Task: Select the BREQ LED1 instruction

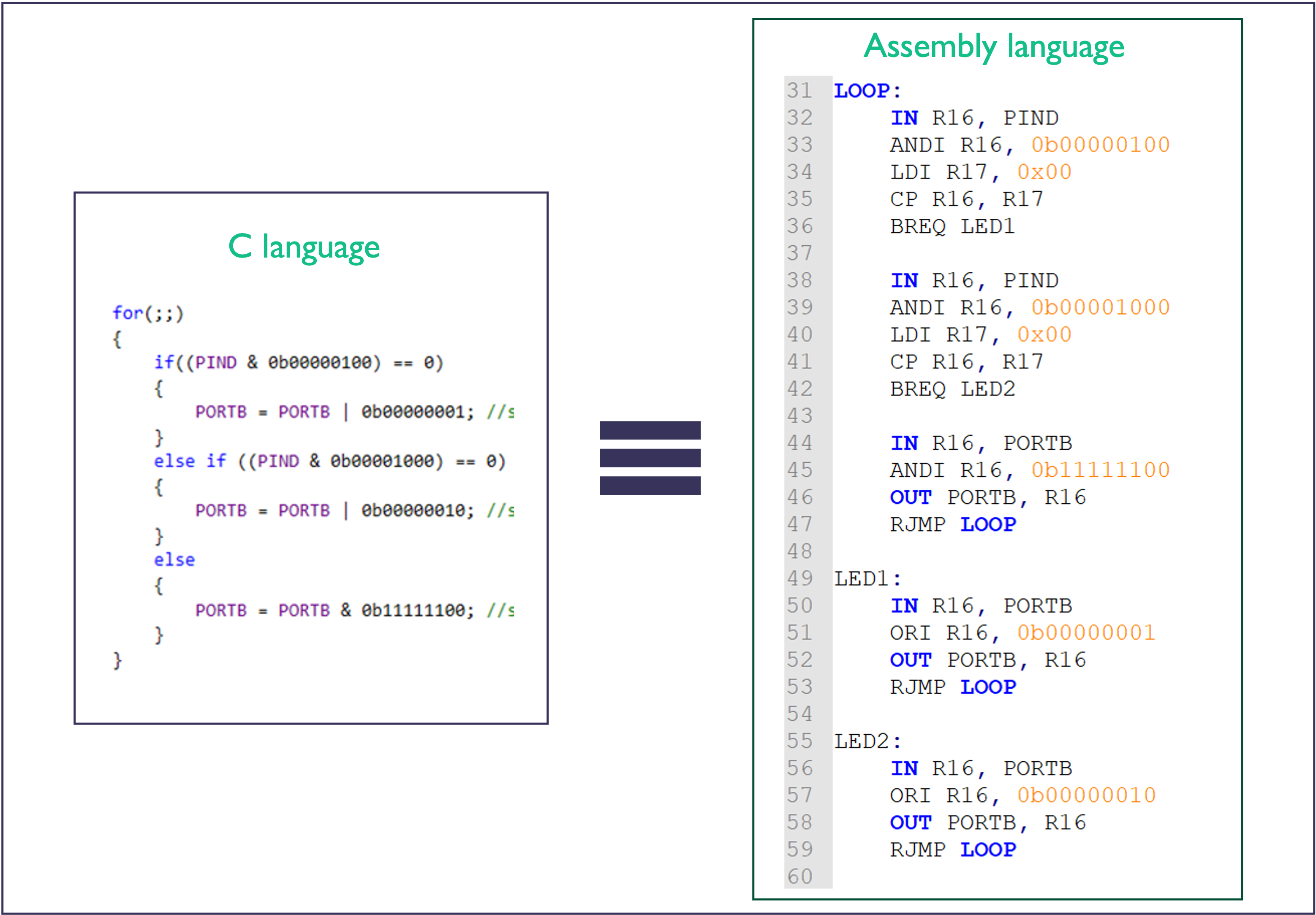Action: pos(952,226)
